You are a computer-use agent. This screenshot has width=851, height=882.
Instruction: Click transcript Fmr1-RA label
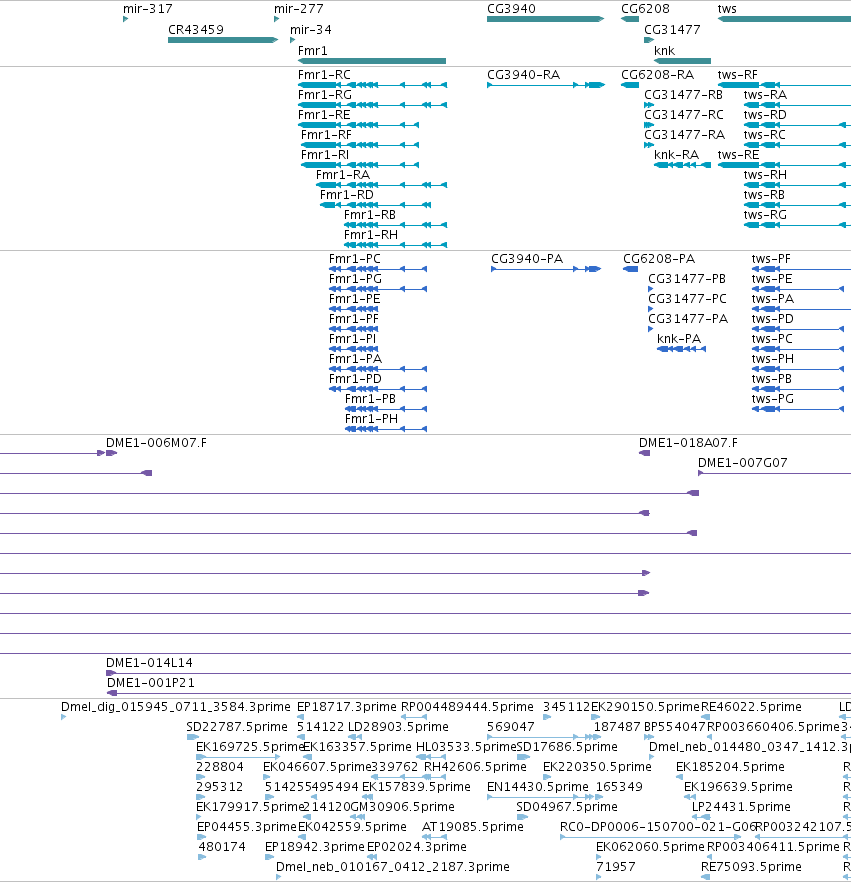tap(343, 174)
